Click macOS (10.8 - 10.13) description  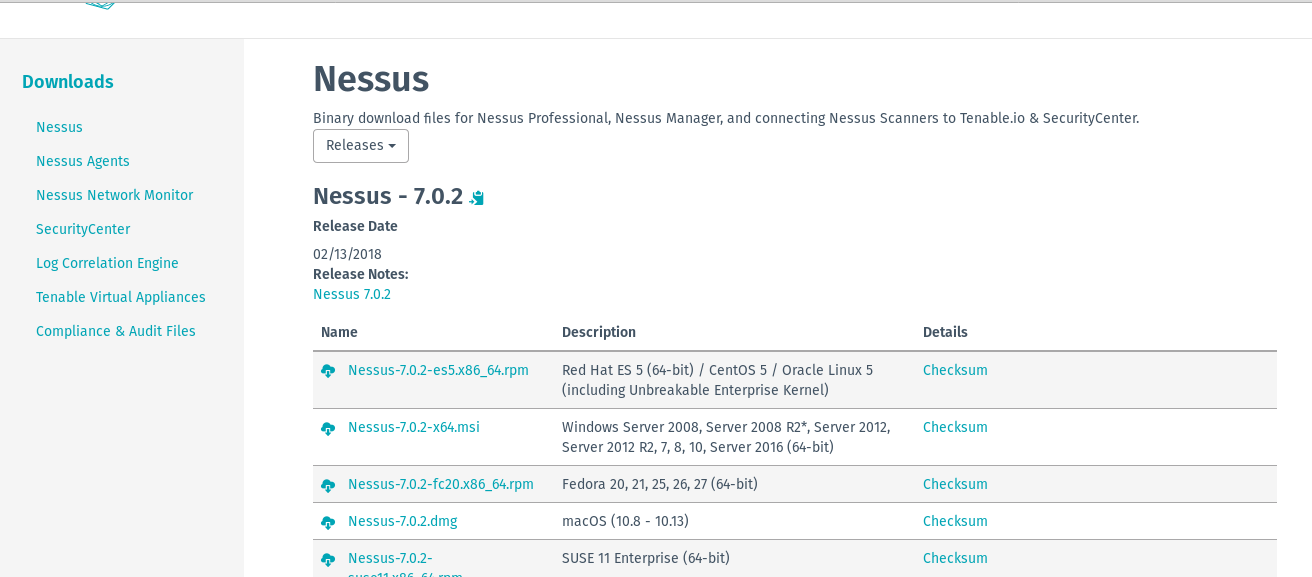coord(625,521)
